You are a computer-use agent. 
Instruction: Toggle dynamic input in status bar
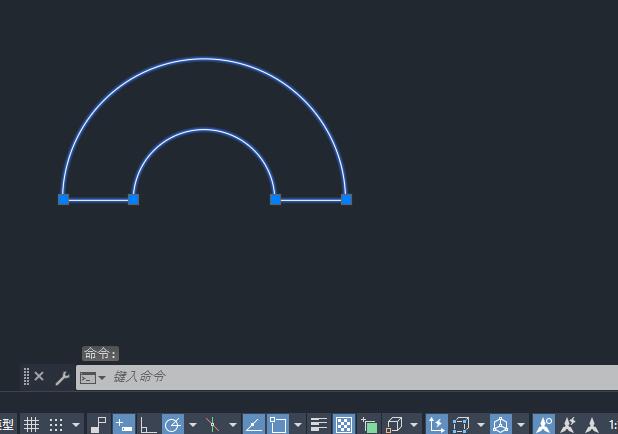point(124,424)
